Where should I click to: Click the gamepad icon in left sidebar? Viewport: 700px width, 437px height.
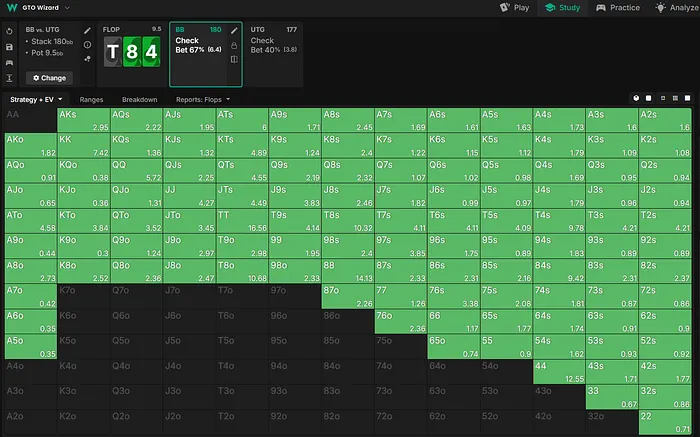9,62
